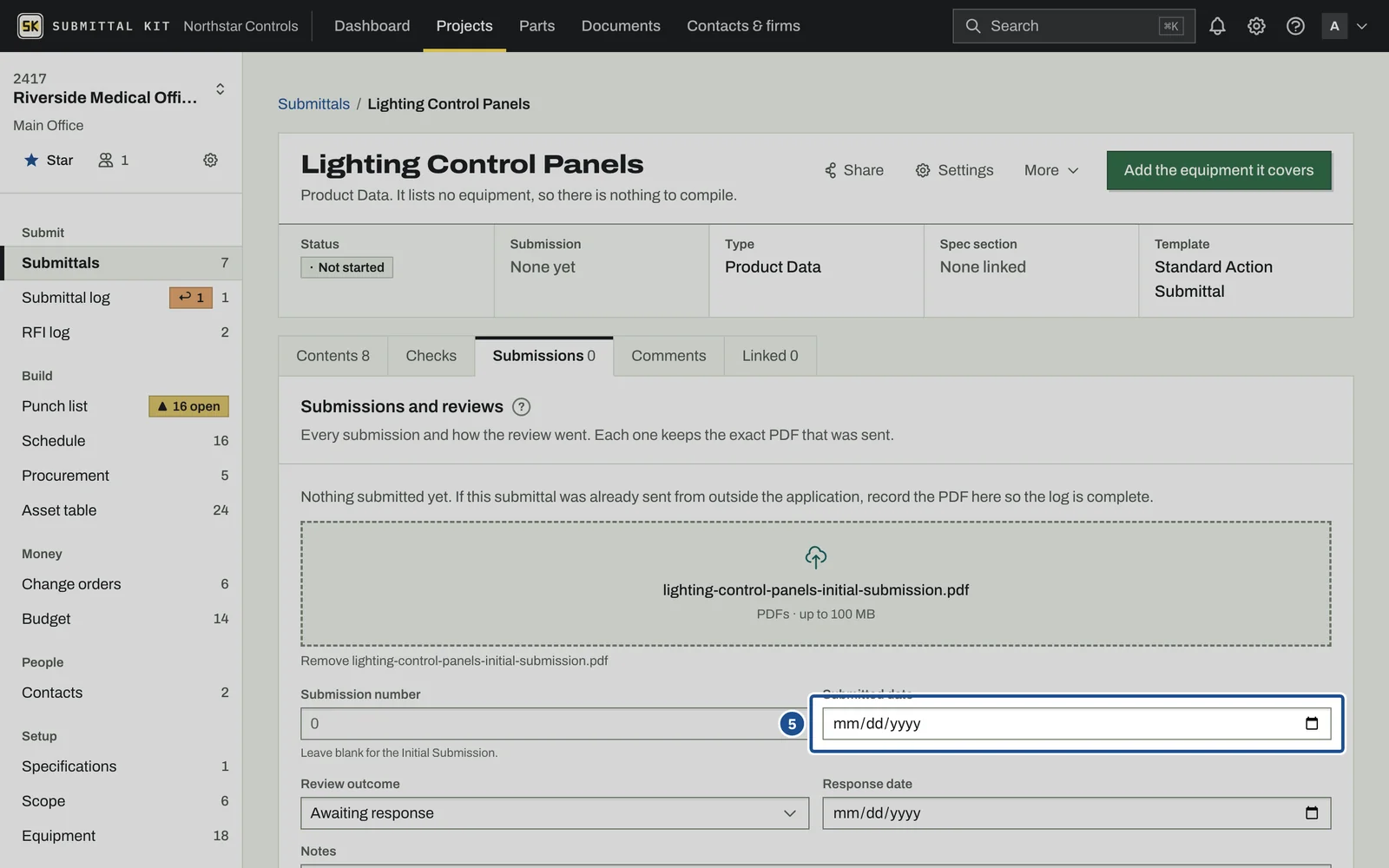This screenshot has height=868, width=1389.
Task: Click the Share button
Action: tap(853, 170)
